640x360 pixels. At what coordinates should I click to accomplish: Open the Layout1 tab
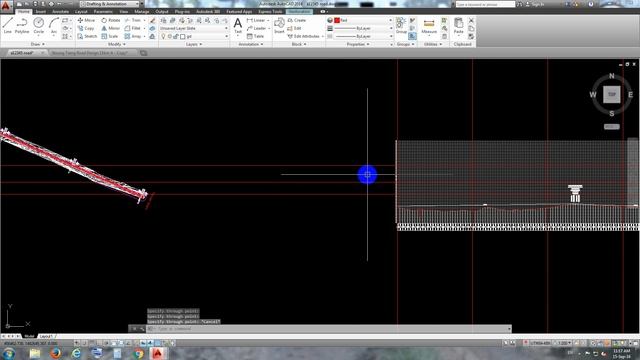[x=46, y=336]
